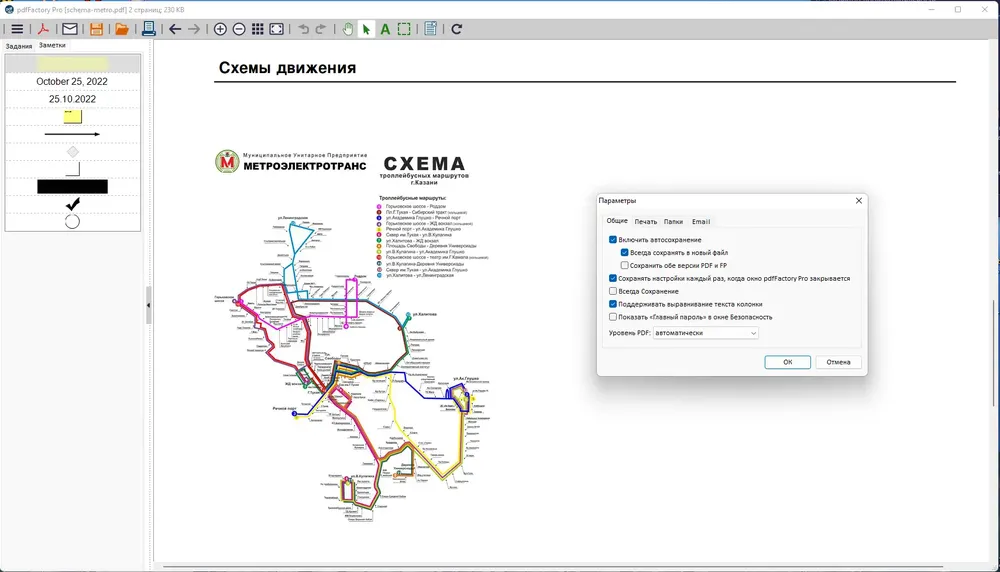The height and width of the screenshot is (572, 1000).
Task: Click the printer icon in toolbar
Action: tap(149, 29)
